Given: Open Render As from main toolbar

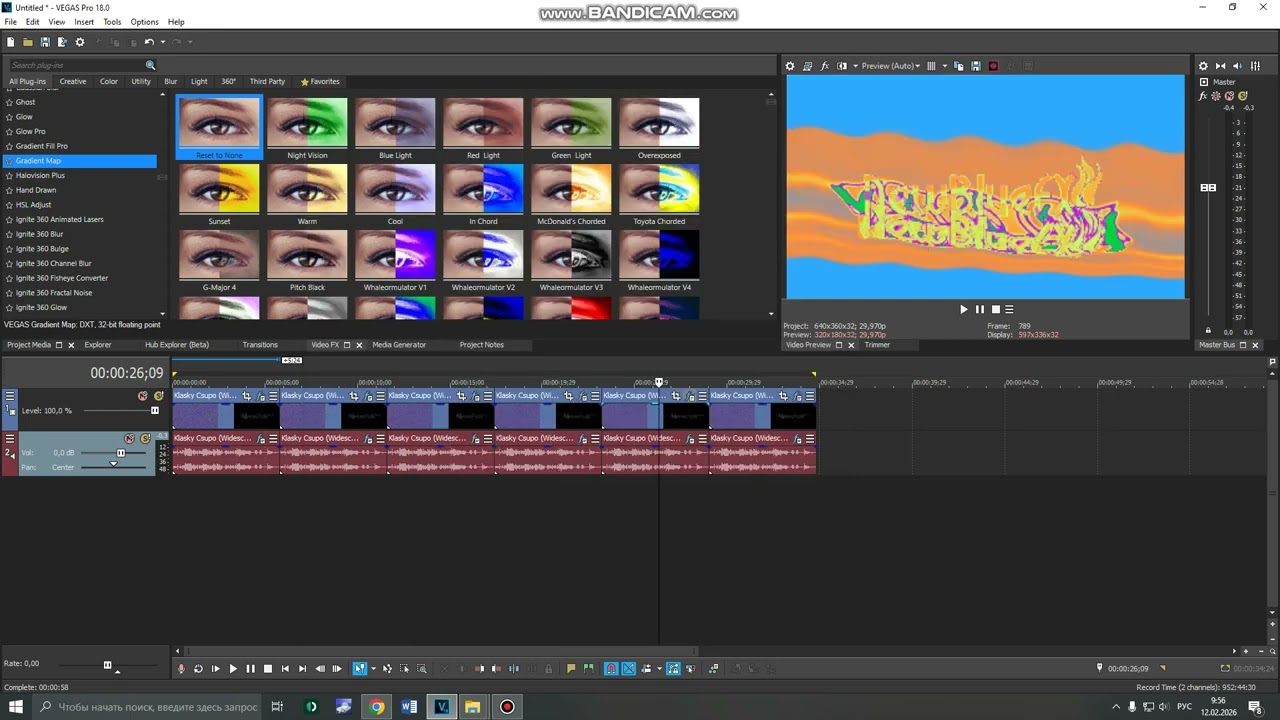Looking at the screenshot, I should tap(62, 42).
